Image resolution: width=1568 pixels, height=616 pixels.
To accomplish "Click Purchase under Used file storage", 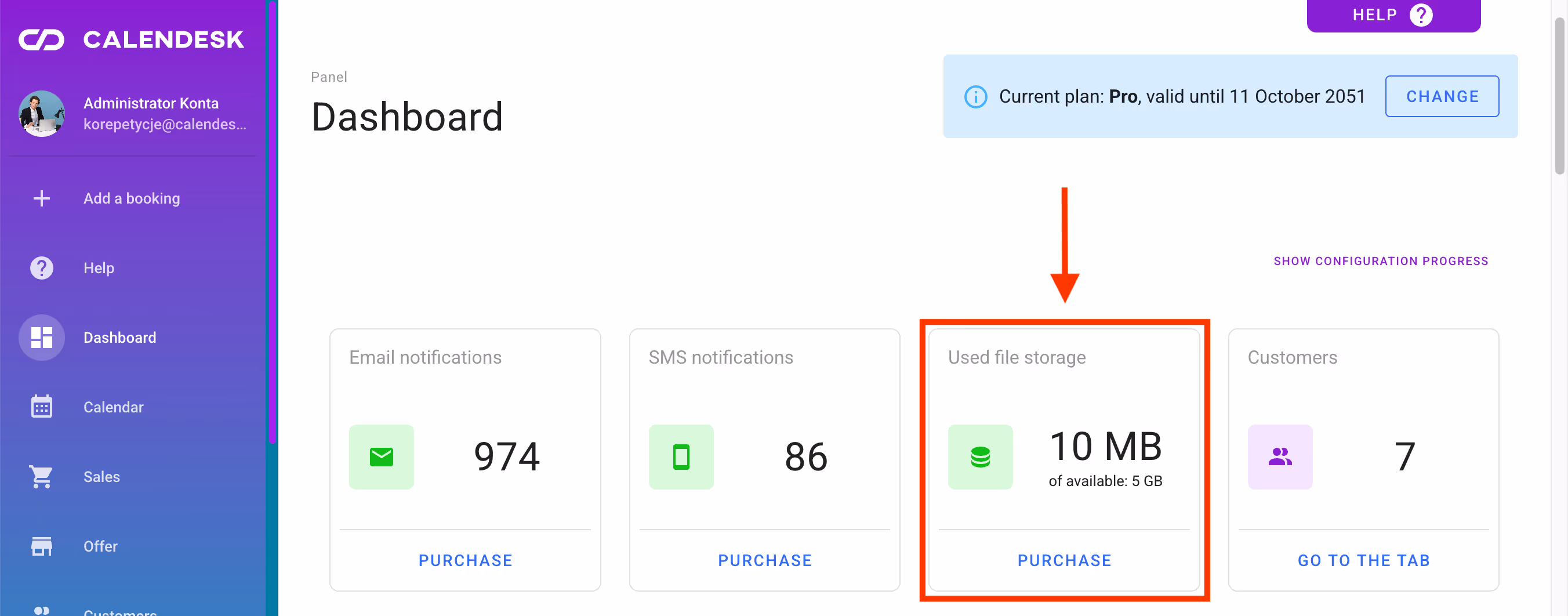I will pos(1064,560).
